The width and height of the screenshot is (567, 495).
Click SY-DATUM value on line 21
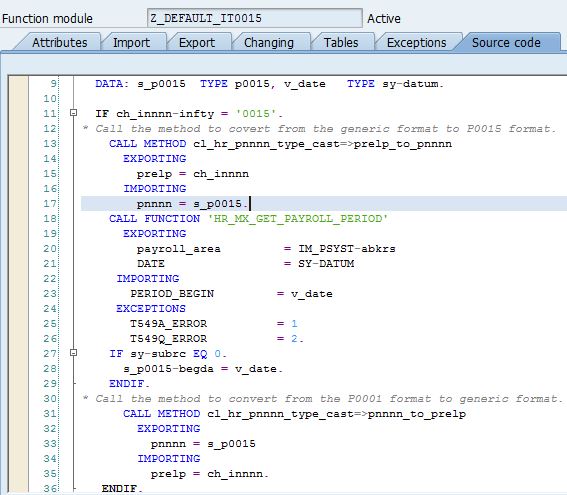coord(326,264)
